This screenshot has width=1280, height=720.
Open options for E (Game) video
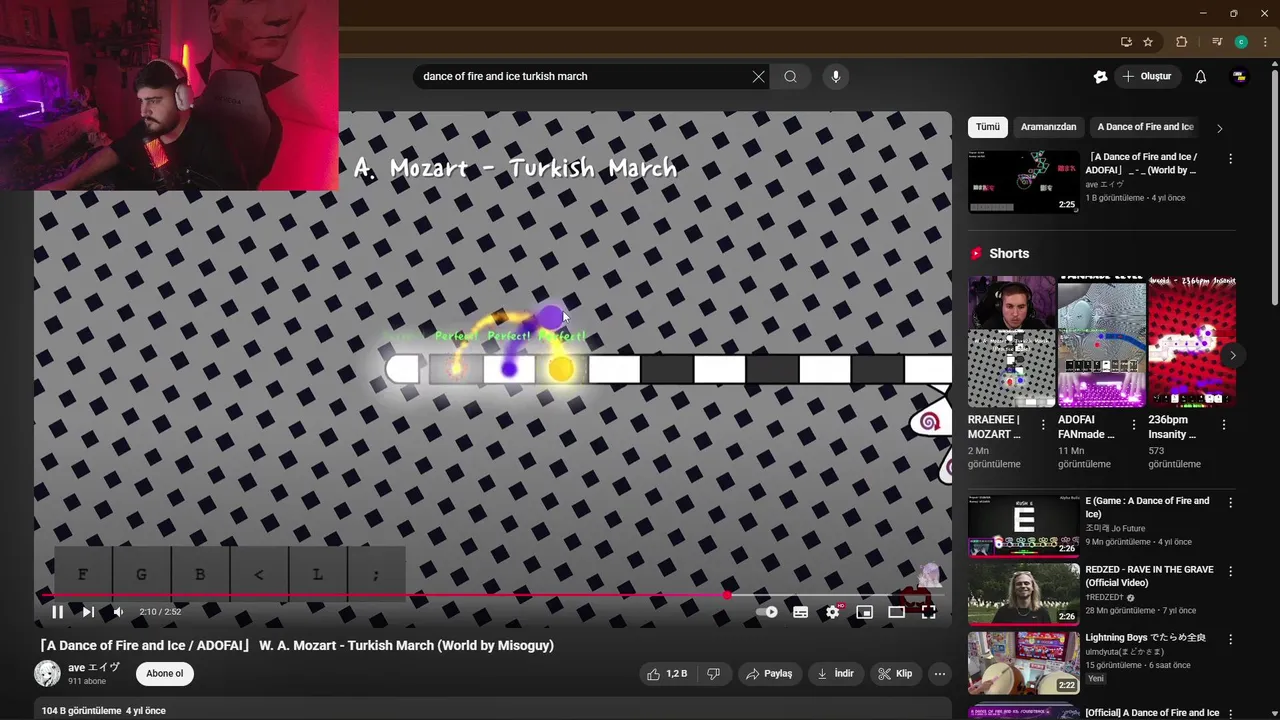click(1230, 503)
